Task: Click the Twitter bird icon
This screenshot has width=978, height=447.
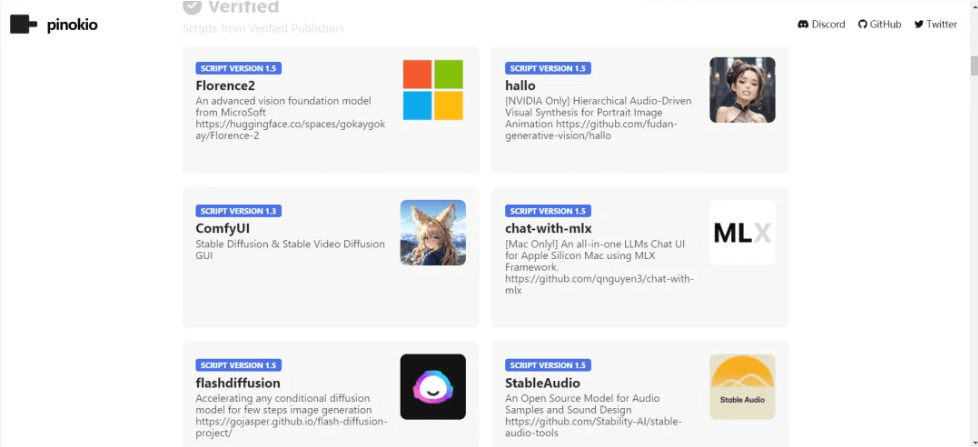Action: 919,24
